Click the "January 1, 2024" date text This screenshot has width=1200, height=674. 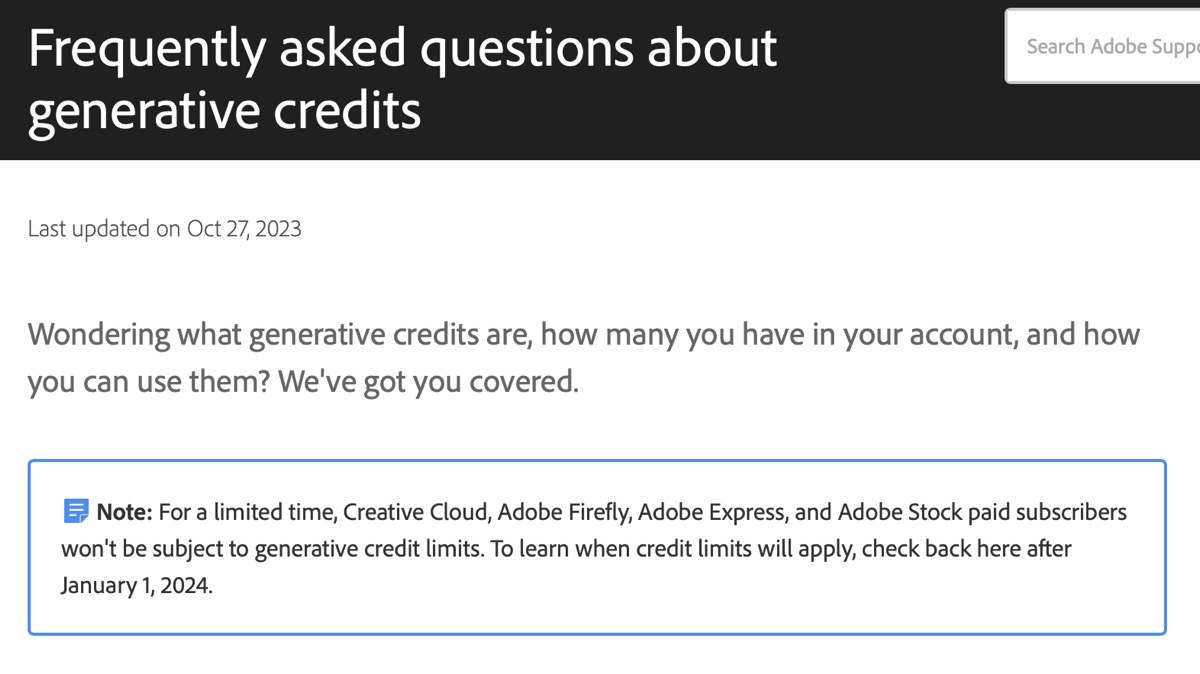(x=136, y=586)
